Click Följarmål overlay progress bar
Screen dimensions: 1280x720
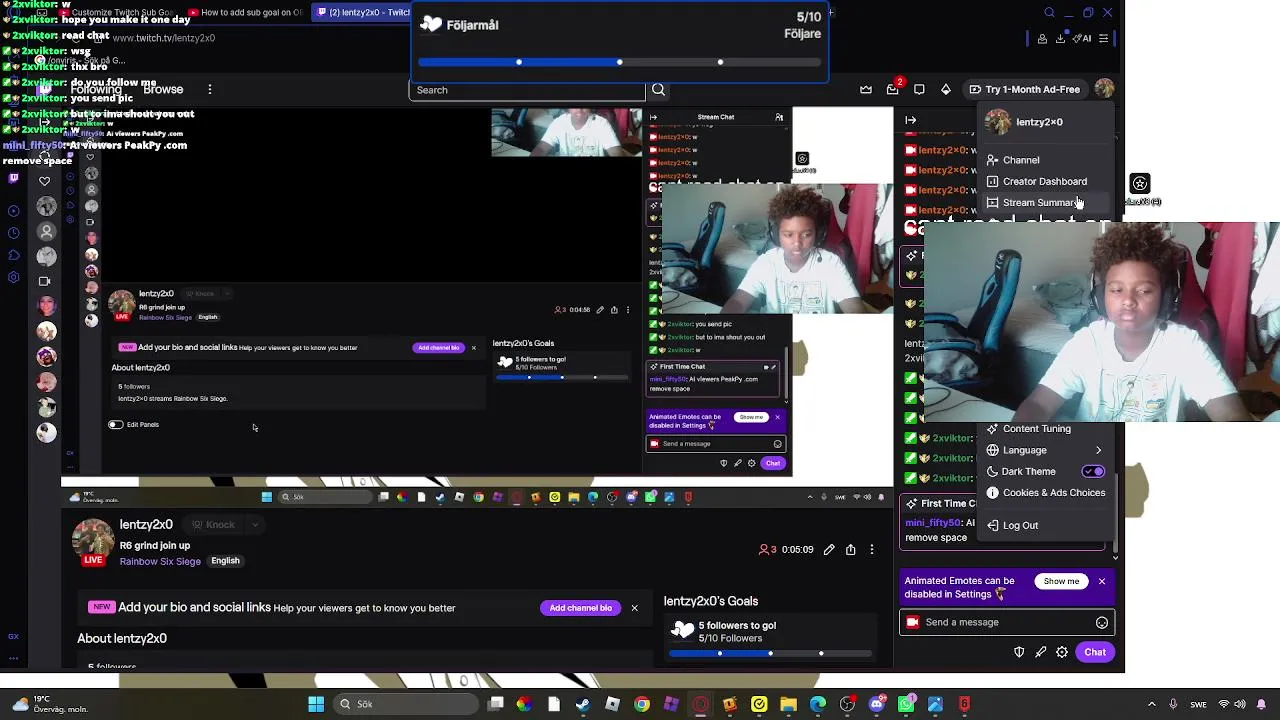pyautogui.click(x=620, y=63)
